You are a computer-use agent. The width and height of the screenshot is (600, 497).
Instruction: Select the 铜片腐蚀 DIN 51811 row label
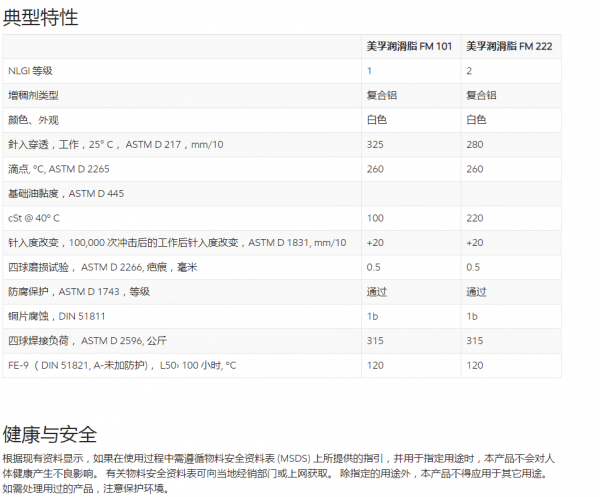56,315
